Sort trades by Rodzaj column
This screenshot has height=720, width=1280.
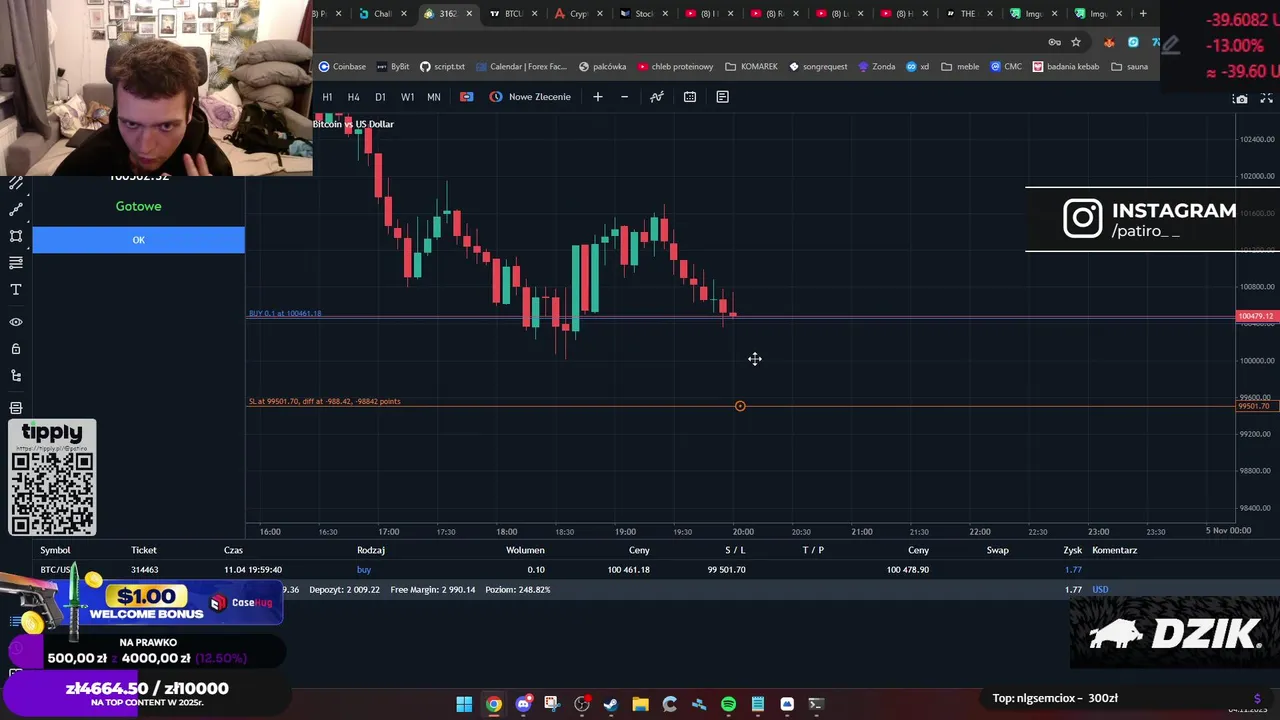tap(371, 550)
